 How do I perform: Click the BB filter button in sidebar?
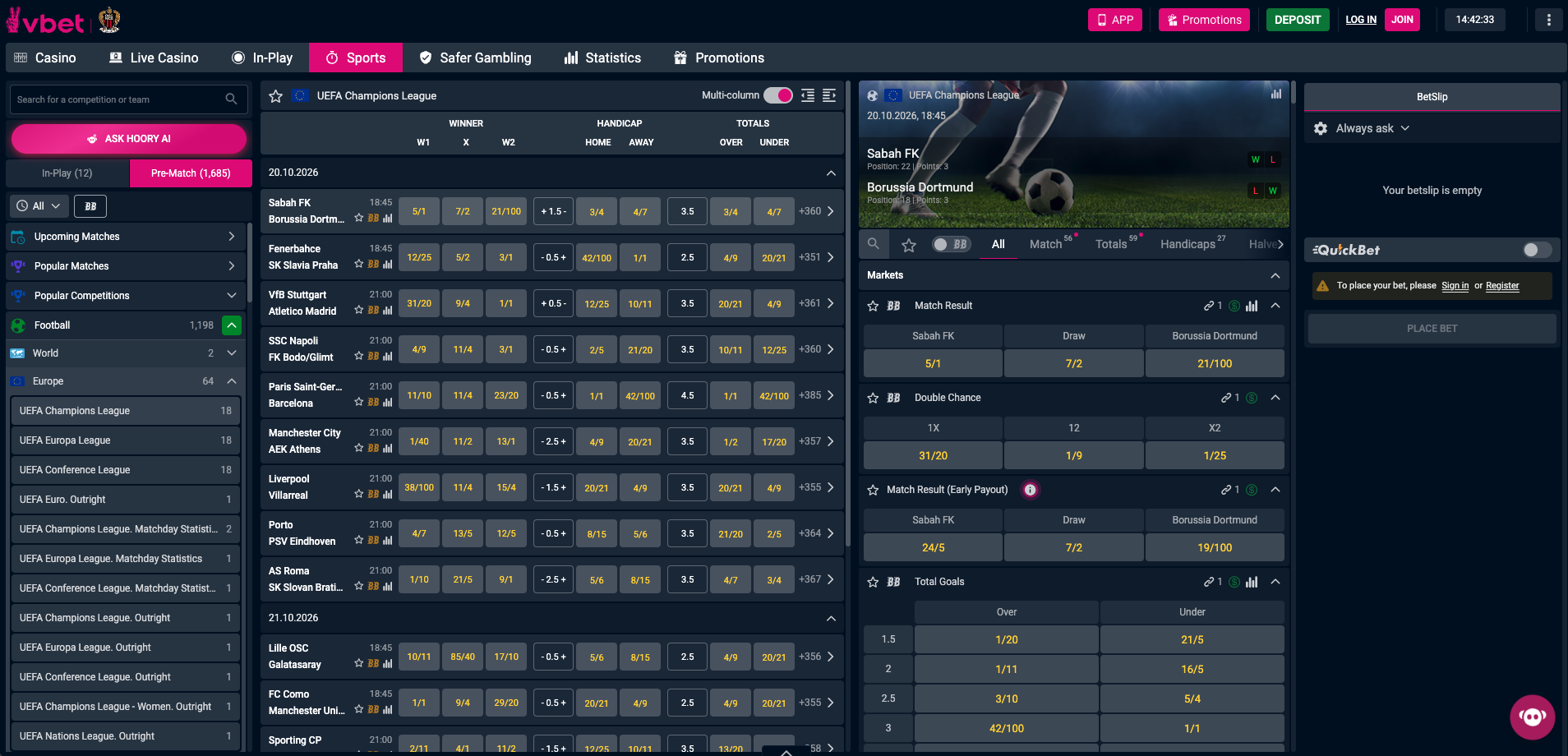click(90, 206)
